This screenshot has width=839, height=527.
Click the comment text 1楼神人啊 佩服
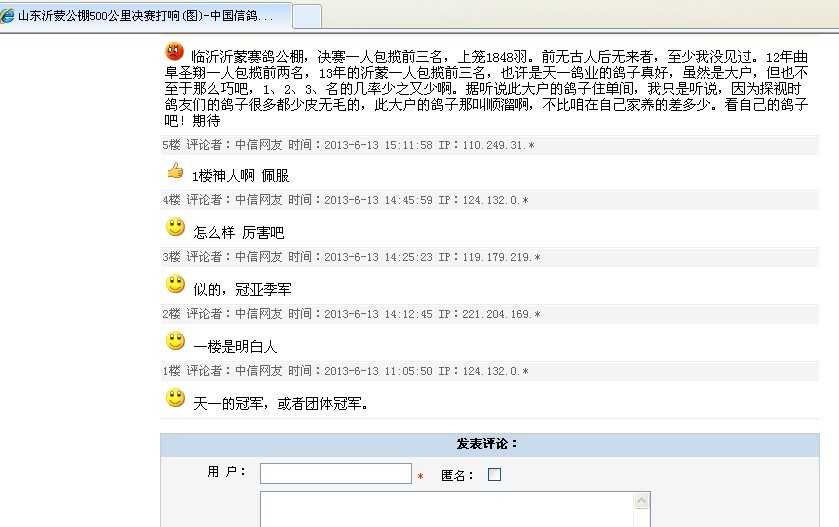240,176
